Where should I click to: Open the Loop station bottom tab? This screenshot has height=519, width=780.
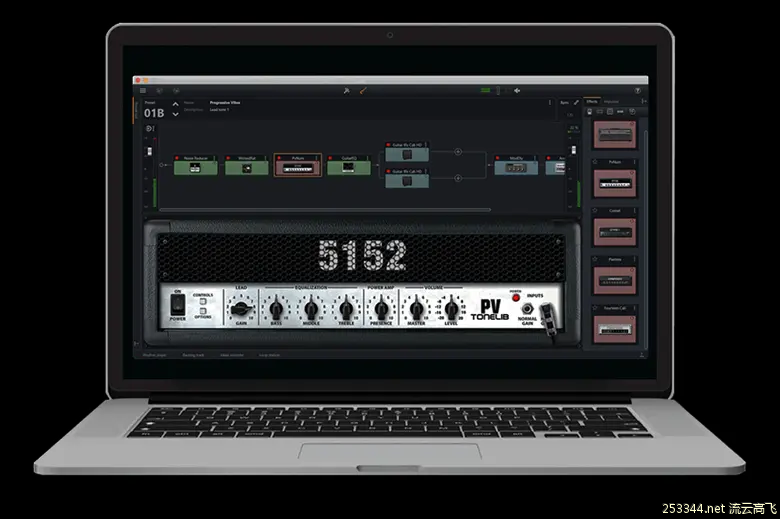[x=269, y=355]
